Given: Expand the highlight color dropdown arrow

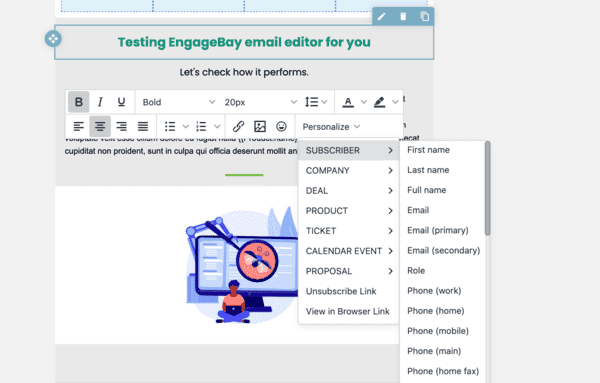Looking at the screenshot, I should [395, 102].
